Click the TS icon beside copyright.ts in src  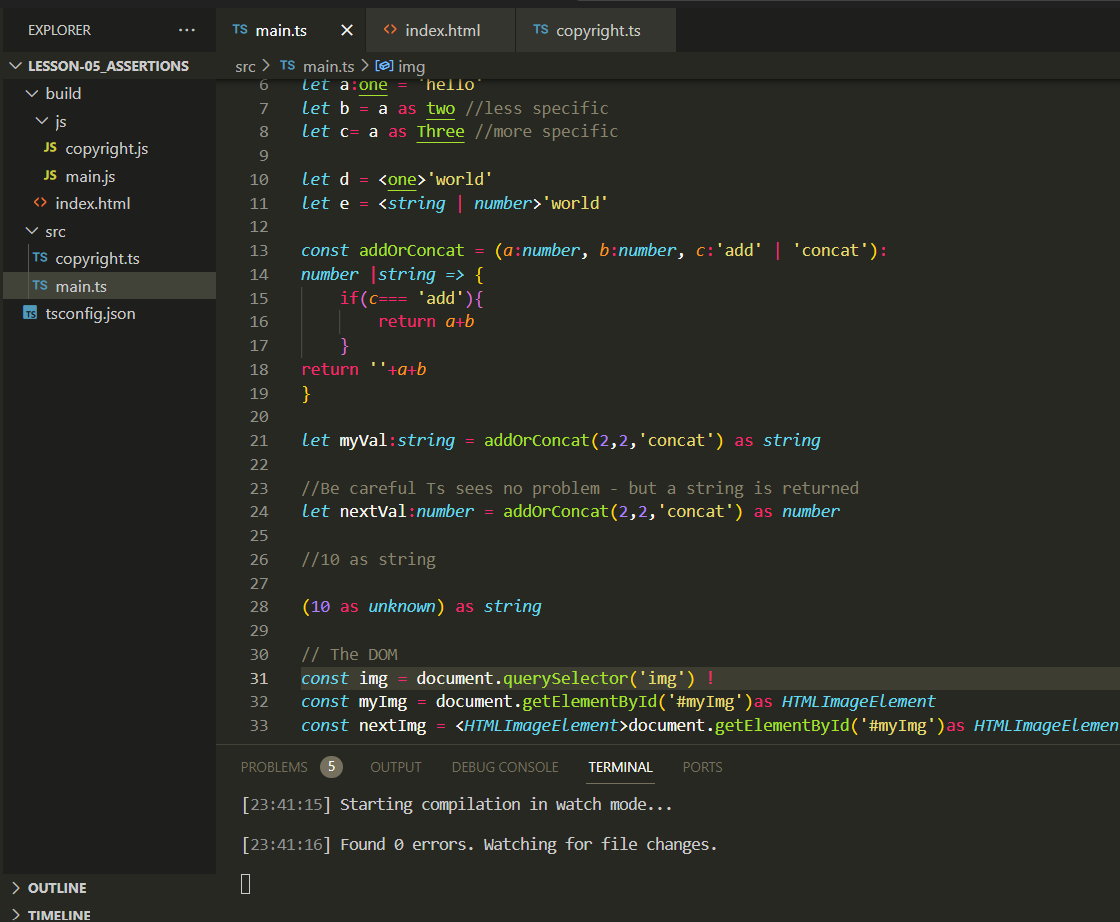click(x=40, y=258)
